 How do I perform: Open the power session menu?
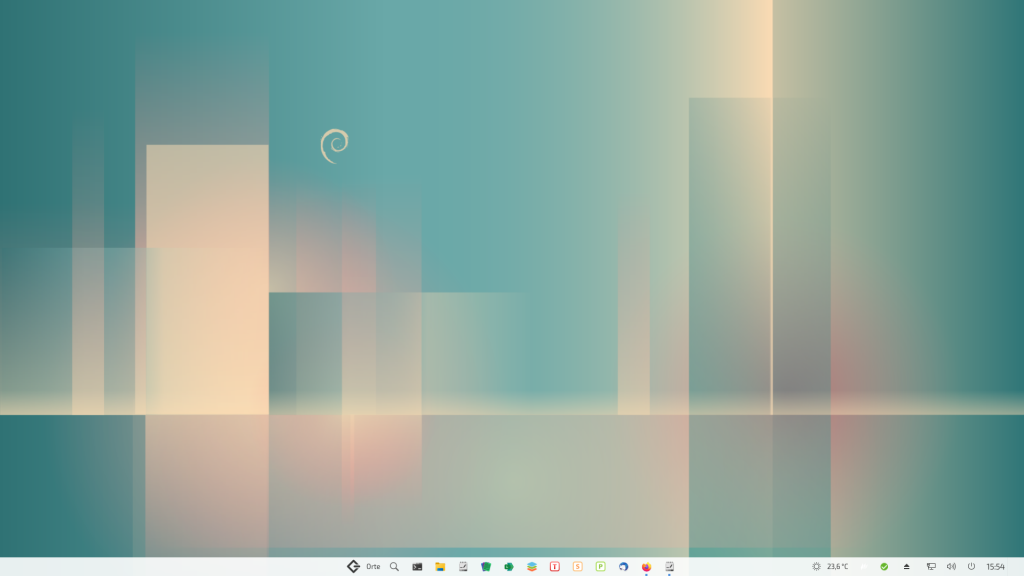click(971, 566)
